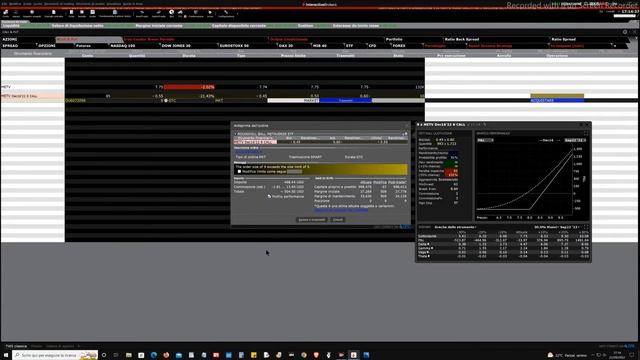The image size is (640, 360).
Task: Click the 'Tipo di ordine MKT' text
Action: click(250, 157)
